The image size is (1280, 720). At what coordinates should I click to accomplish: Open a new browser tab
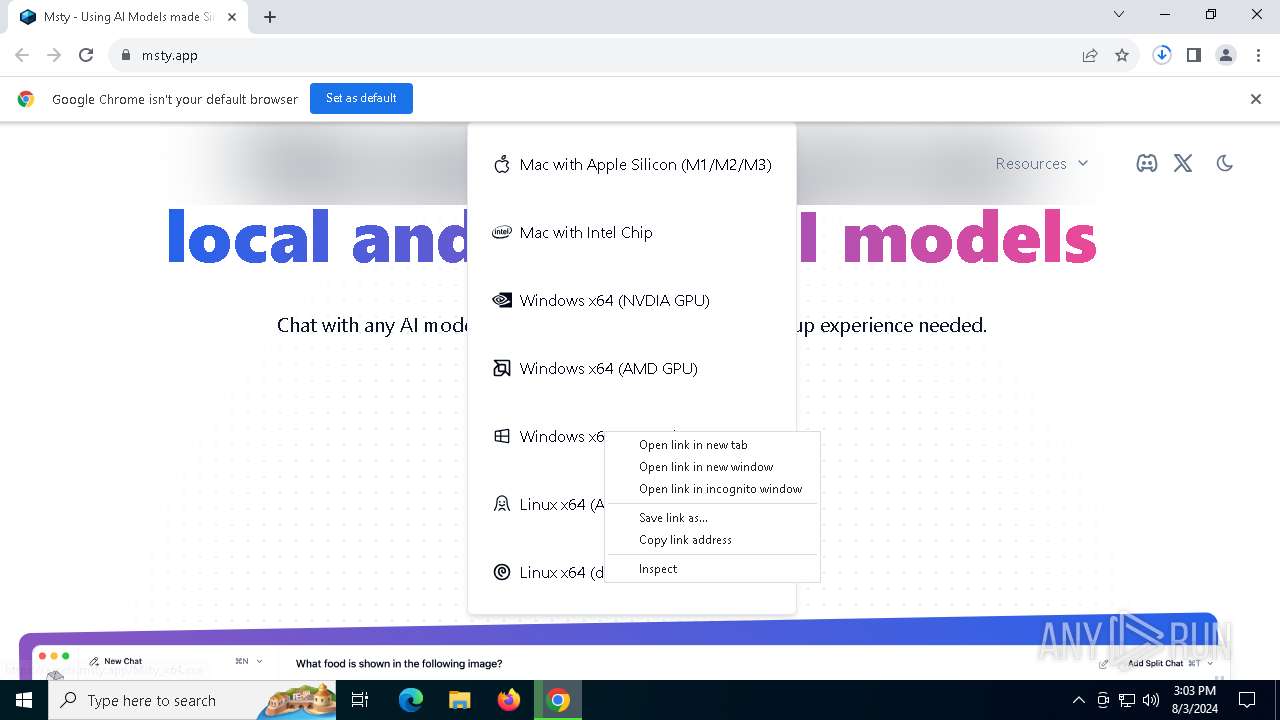(x=270, y=17)
